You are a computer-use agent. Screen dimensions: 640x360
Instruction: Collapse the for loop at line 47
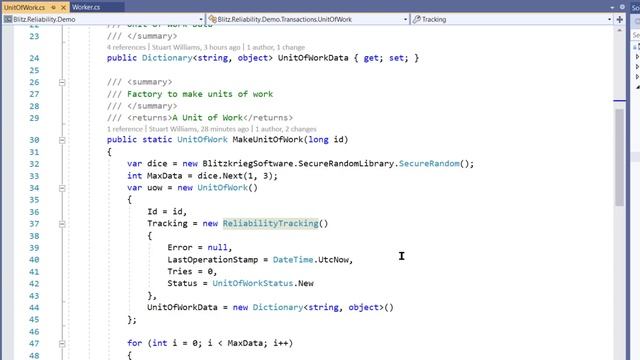(x=62, y=344)
